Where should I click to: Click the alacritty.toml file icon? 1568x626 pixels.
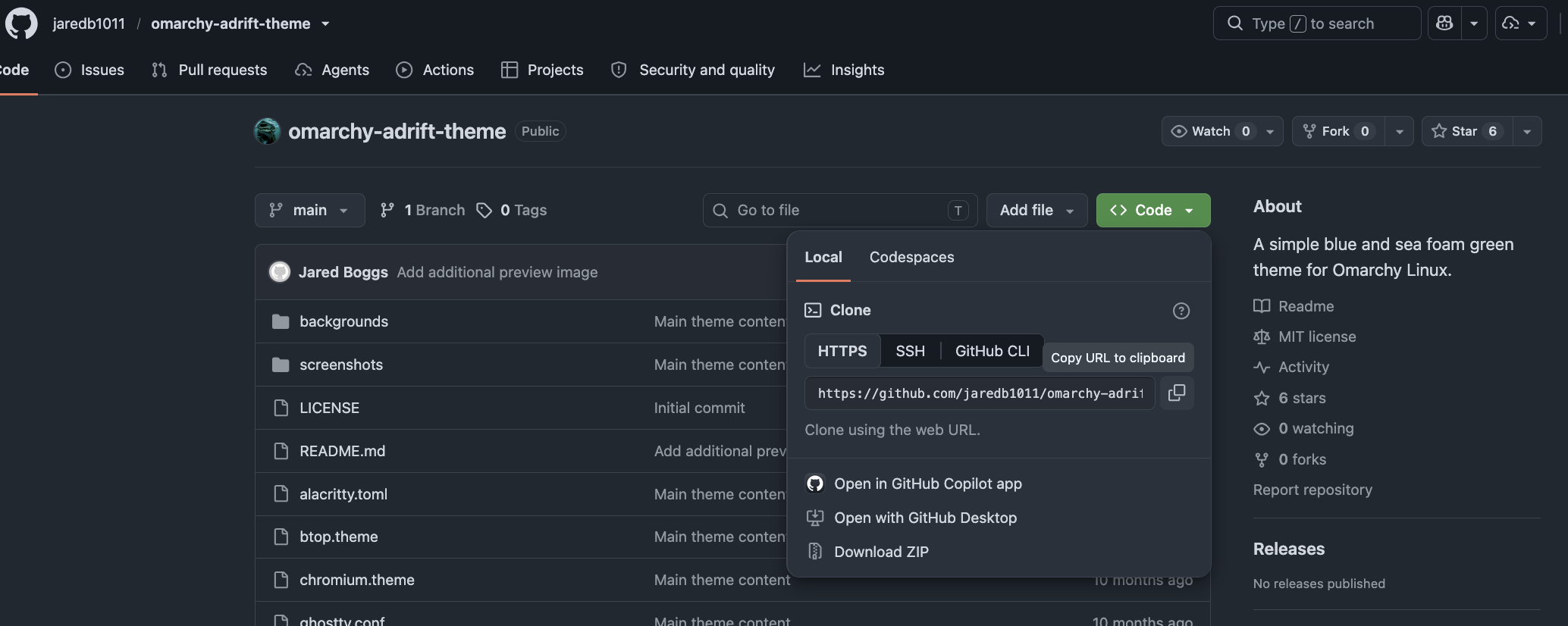pos(281,494)
